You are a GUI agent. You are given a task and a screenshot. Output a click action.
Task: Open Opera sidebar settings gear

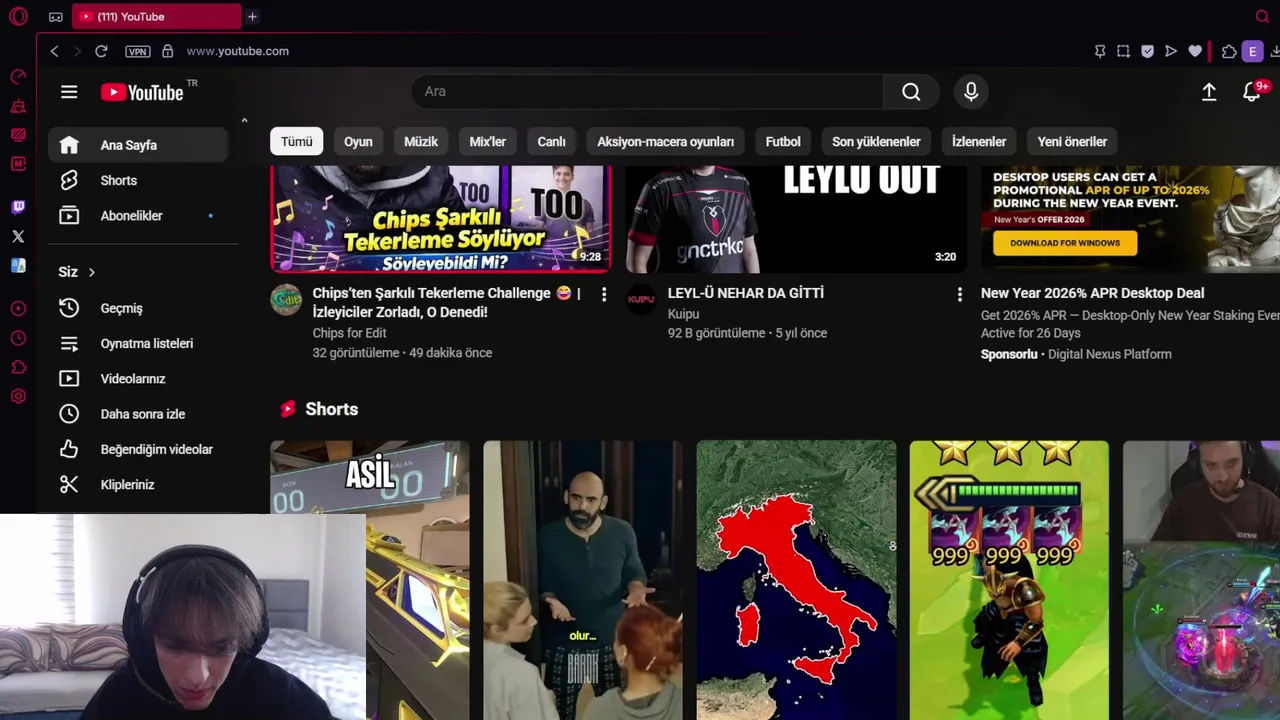(x=18, y=397)
